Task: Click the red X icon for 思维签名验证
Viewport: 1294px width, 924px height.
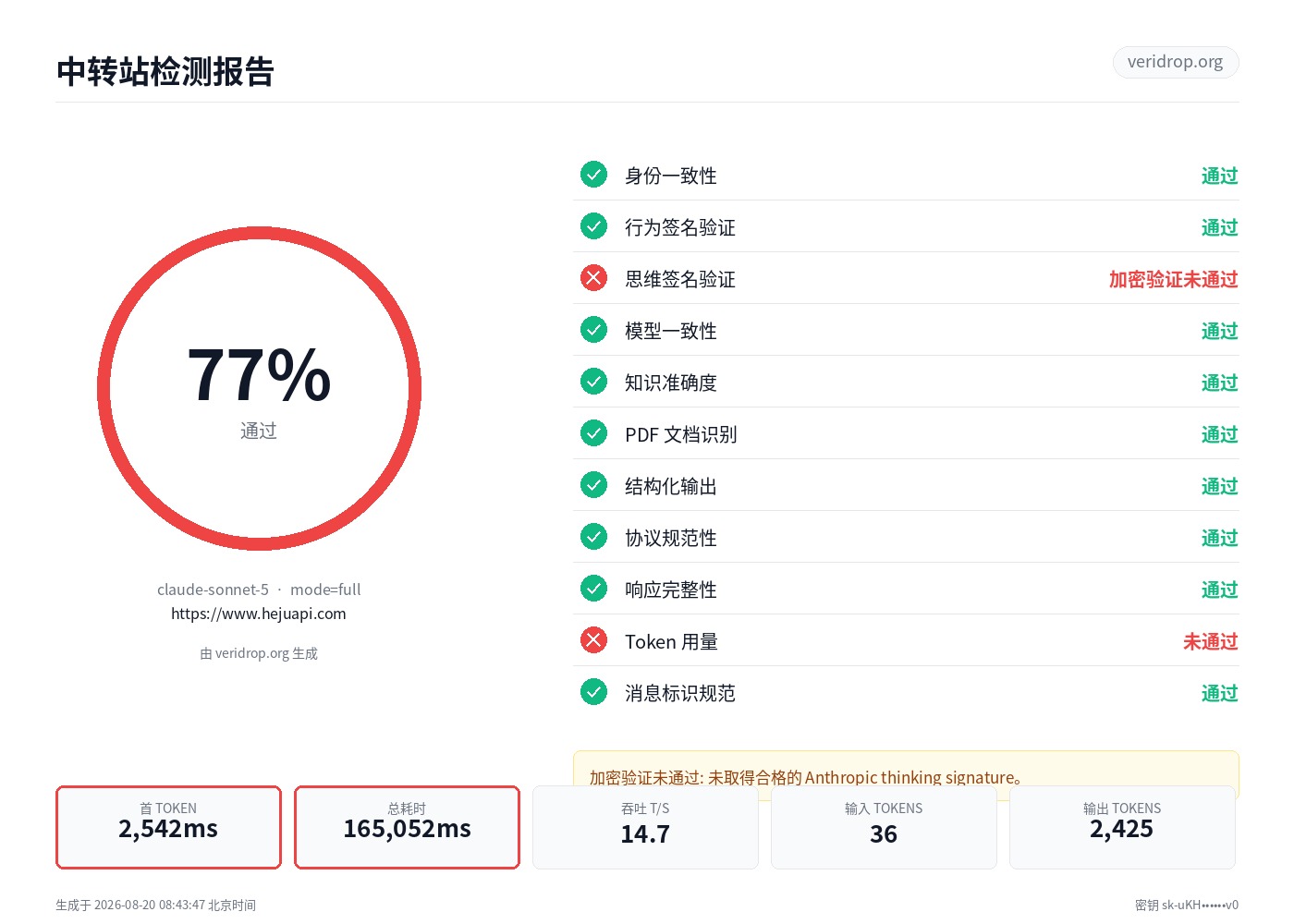Action: pyautogui.click(x=593, y=278)
